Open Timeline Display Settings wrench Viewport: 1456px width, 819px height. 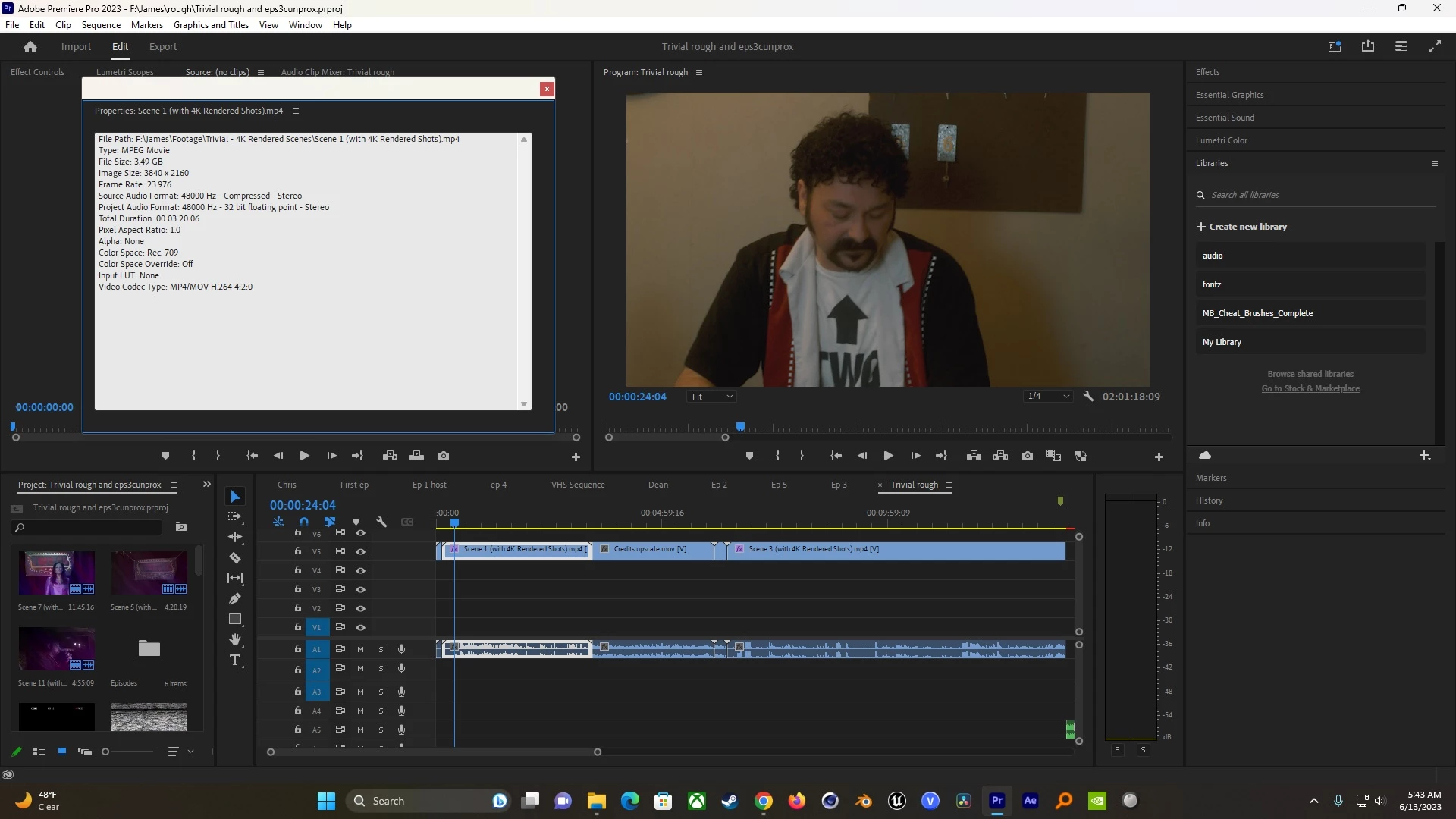point(381,522)
